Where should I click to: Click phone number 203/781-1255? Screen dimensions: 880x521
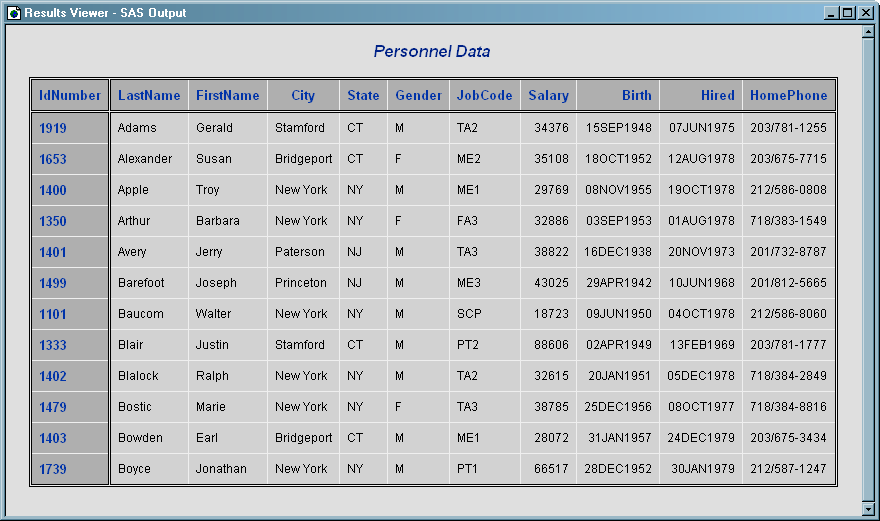pyautogui.click(x=789, y=128)
